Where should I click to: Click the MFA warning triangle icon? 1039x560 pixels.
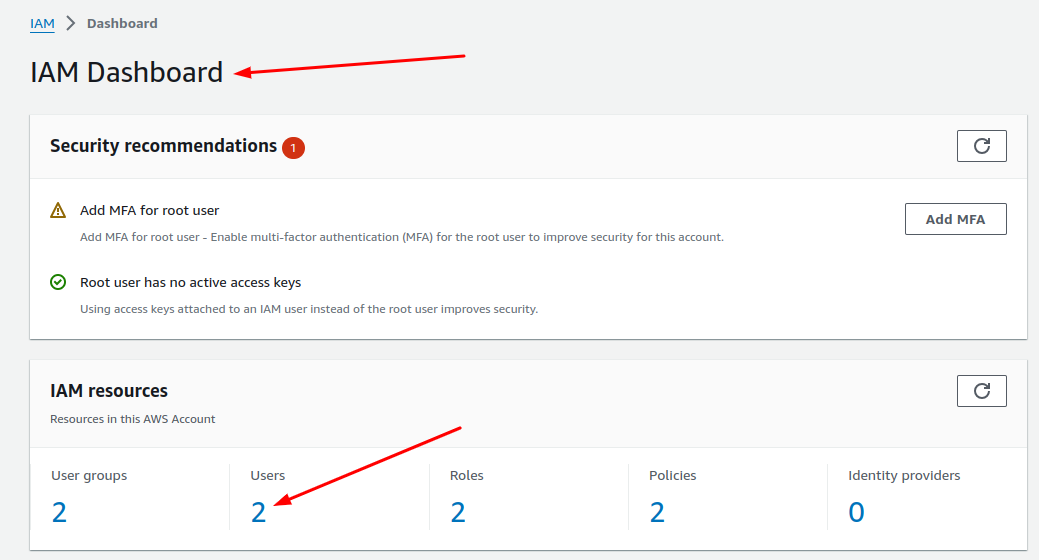pos(58,210)
